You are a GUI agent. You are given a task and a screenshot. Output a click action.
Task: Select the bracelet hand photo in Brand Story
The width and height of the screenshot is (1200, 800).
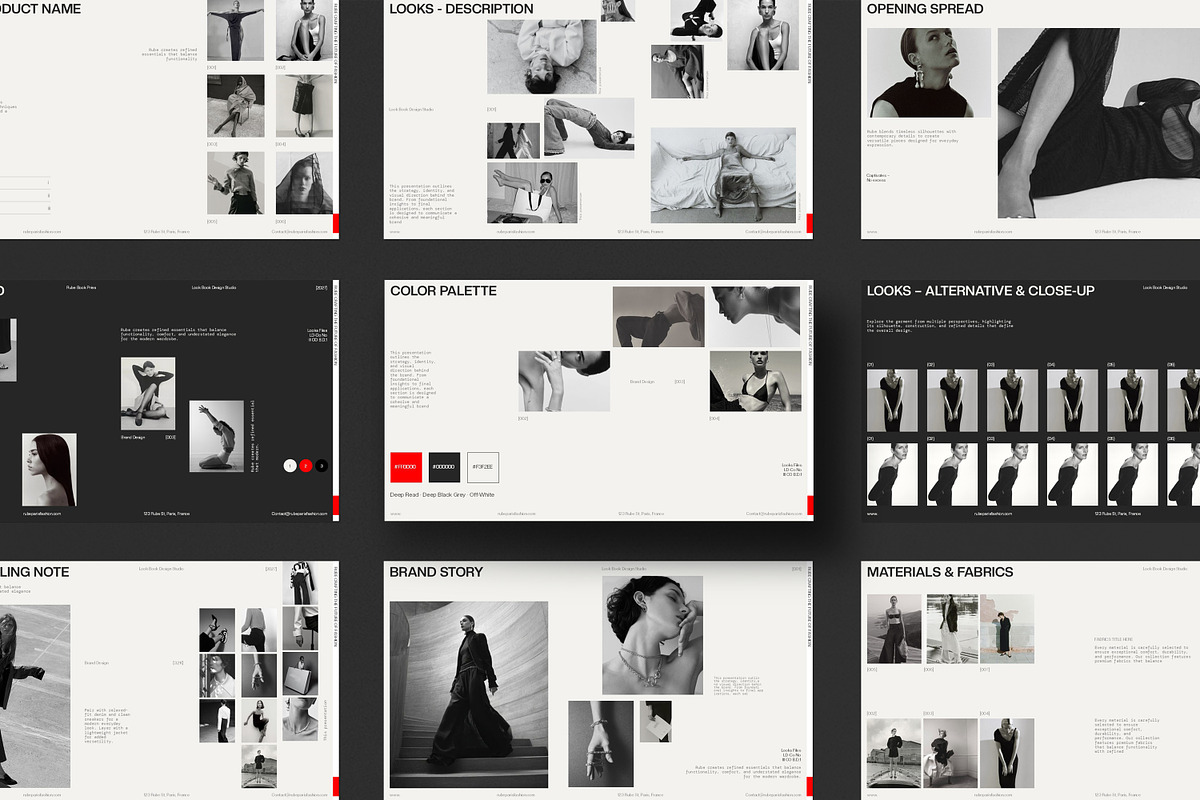pos(601,743)
